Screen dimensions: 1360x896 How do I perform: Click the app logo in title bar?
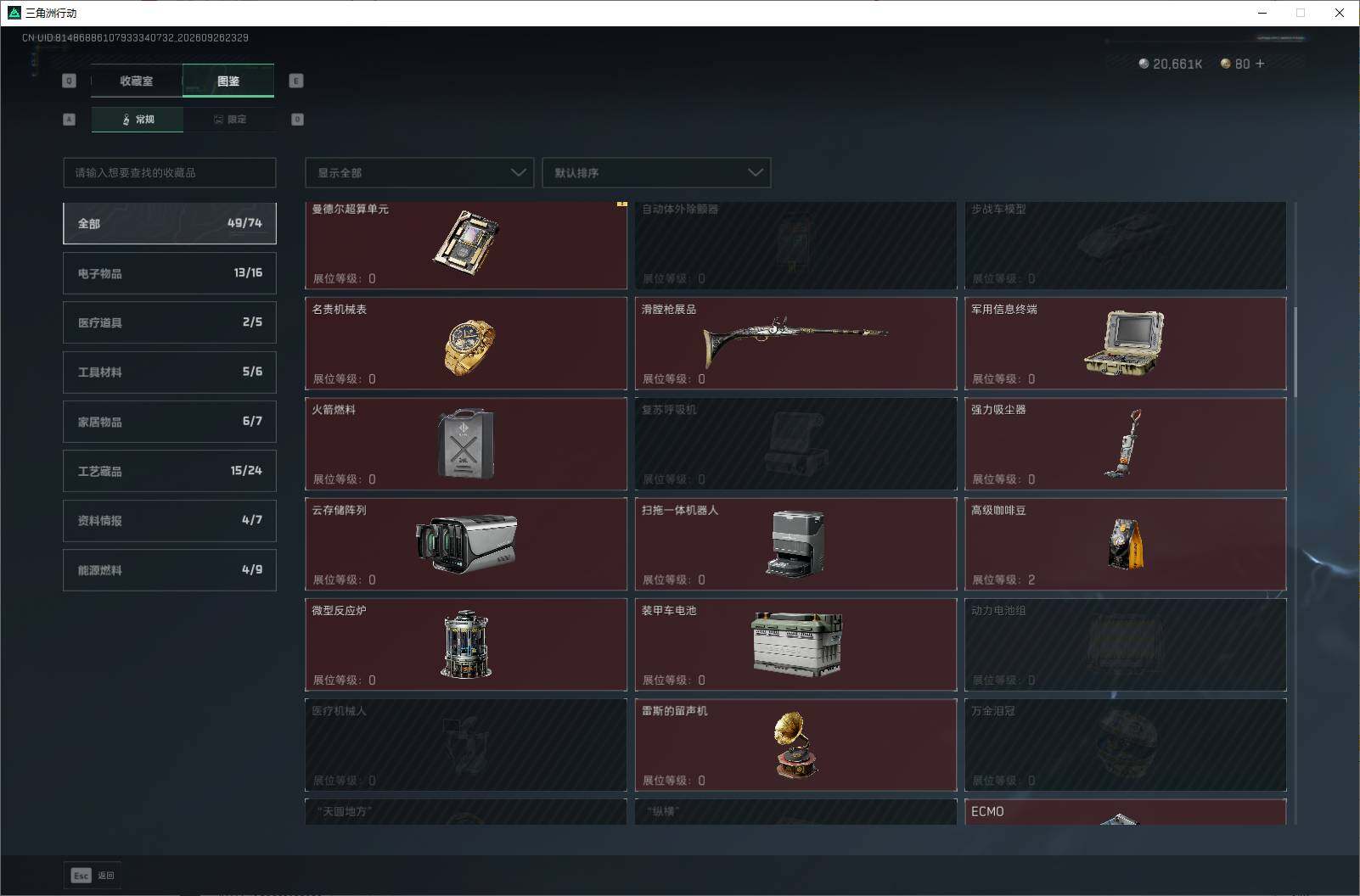14,13
